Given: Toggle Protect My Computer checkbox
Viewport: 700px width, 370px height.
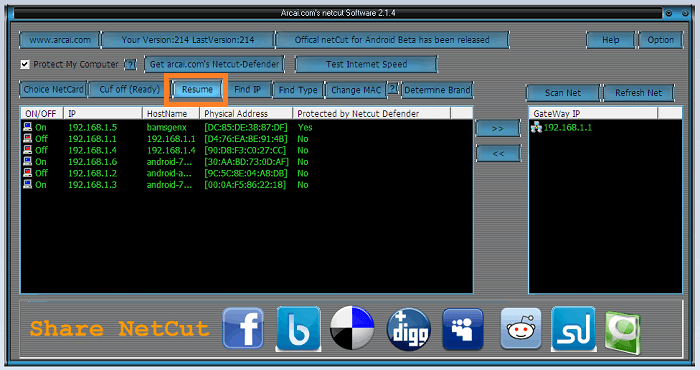Looking at the screenshot, I should pos(25,64).
